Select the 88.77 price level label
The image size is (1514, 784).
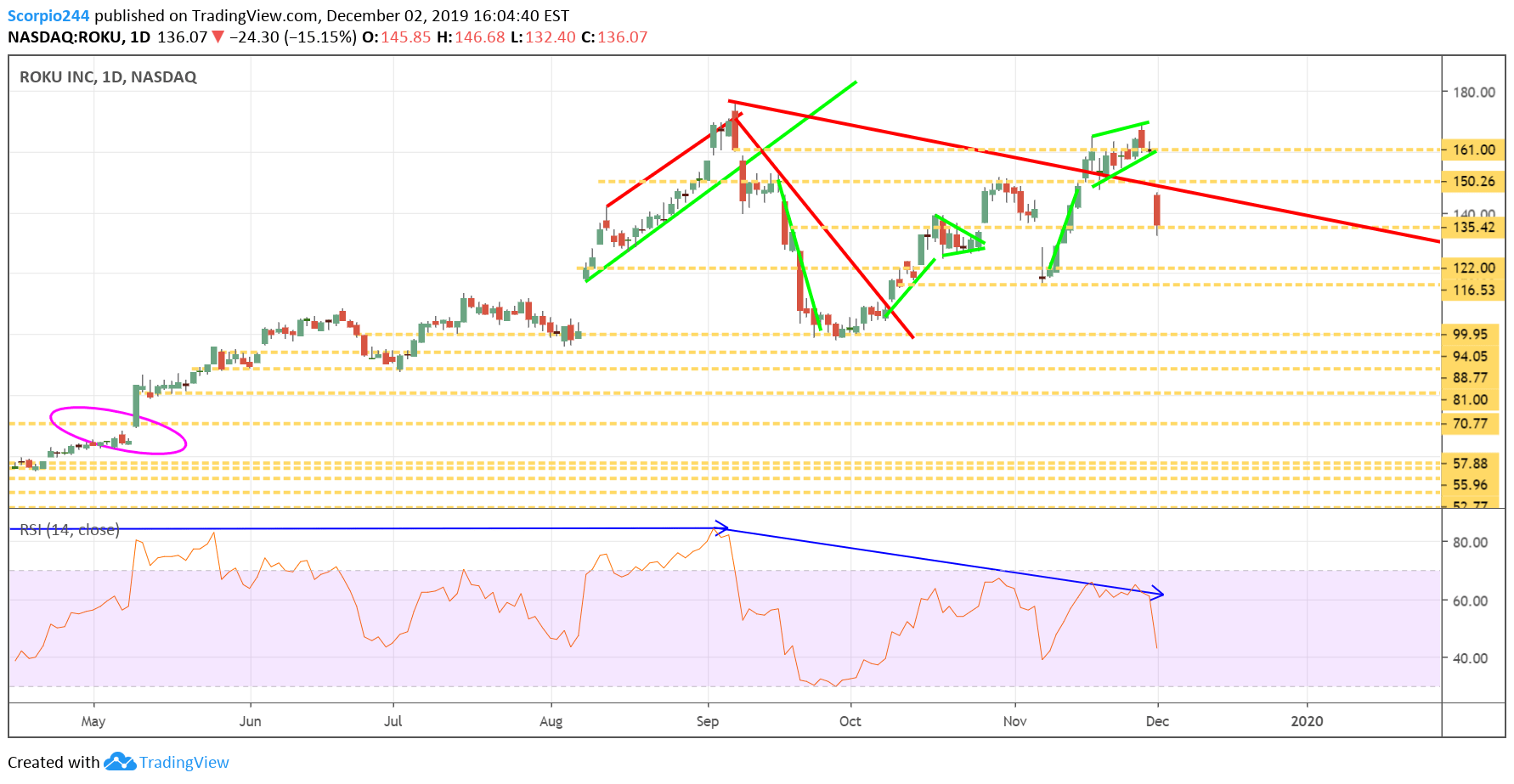point(1470,377)
